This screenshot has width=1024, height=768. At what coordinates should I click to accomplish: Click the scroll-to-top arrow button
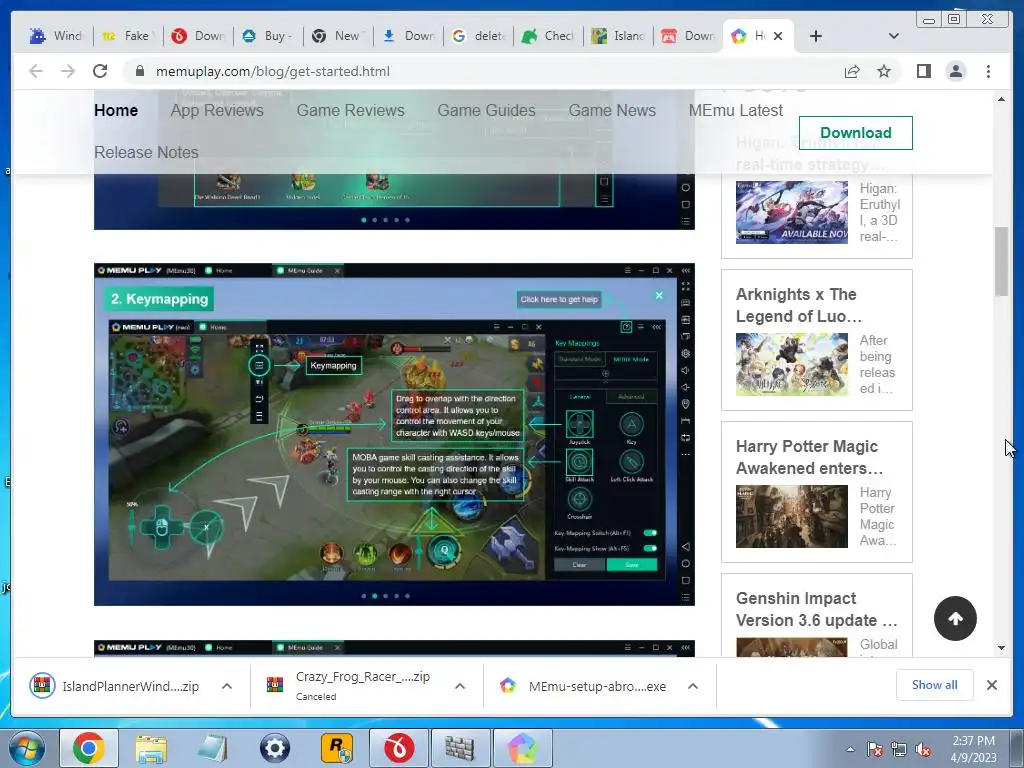coord(955,618)
